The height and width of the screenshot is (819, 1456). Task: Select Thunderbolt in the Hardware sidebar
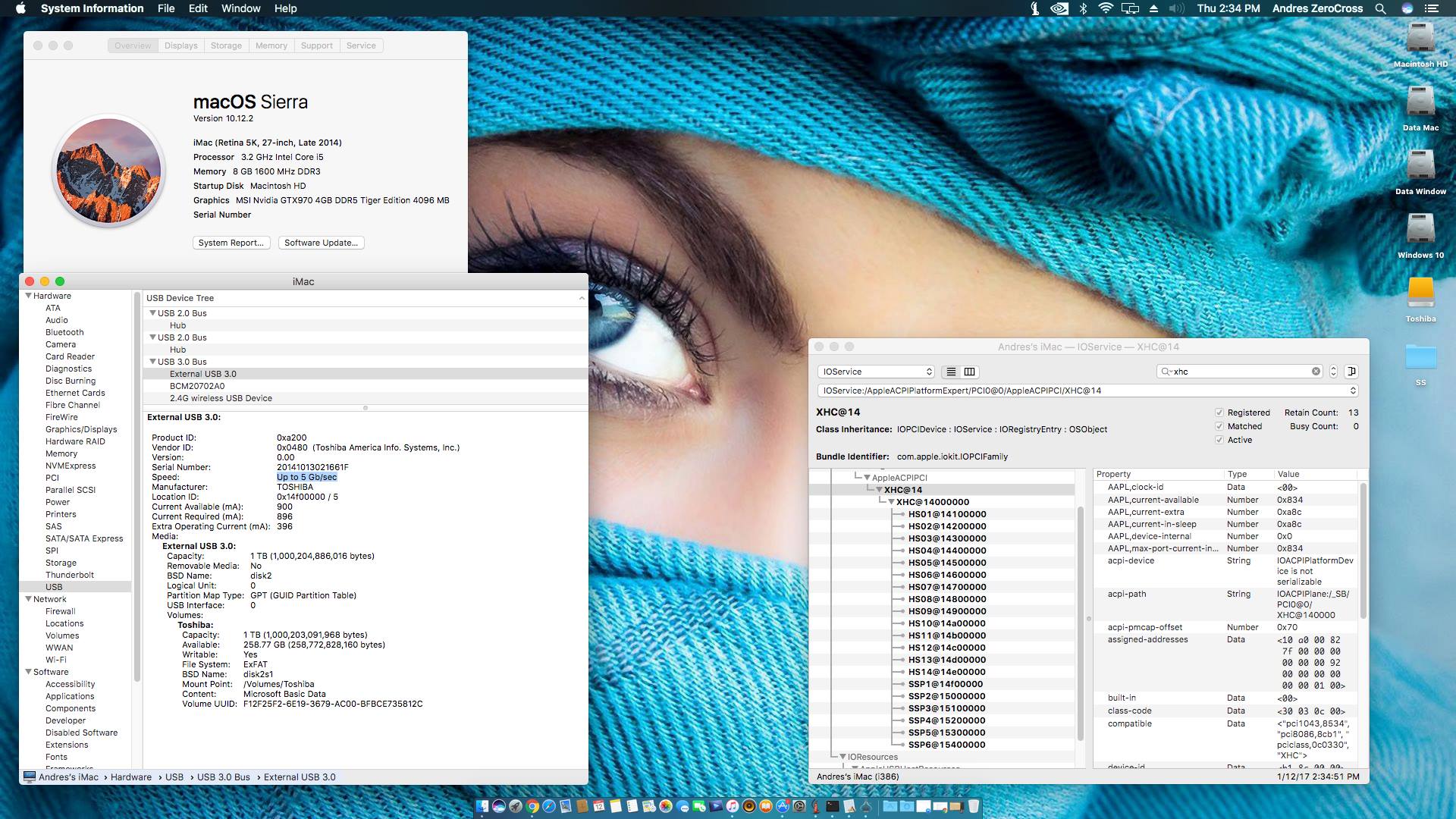click(70, 575)
